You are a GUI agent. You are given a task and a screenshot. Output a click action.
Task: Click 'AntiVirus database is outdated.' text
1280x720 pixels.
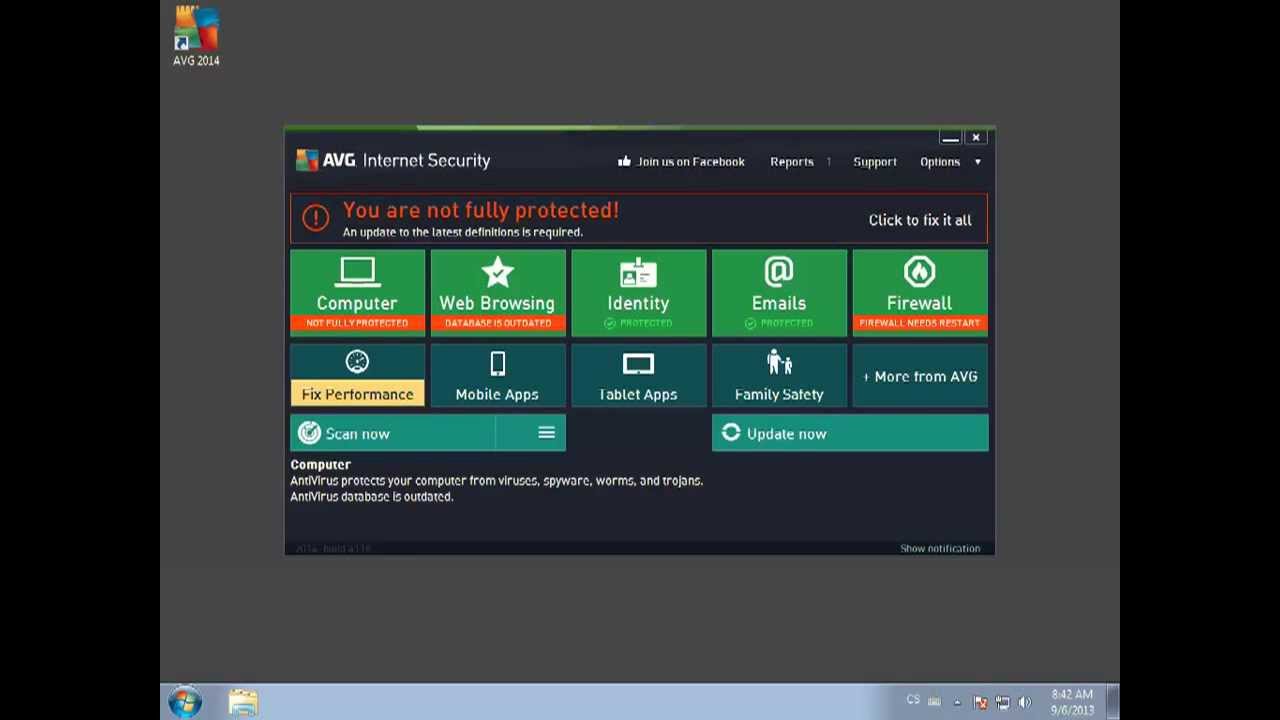click(x=372, y=496)
